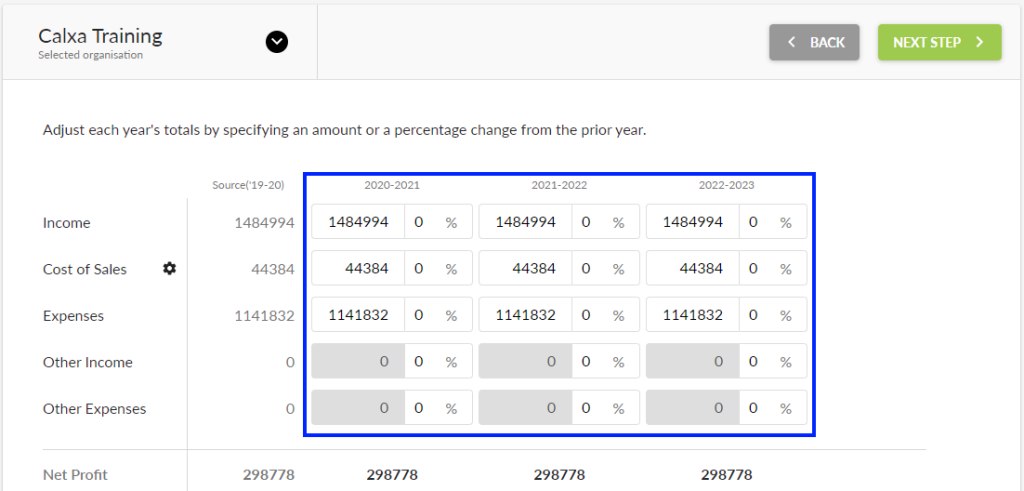Click the 2021-2022 Cost of Sales percentage
The height and width of the screenshot is (491, 1024).
587,269
